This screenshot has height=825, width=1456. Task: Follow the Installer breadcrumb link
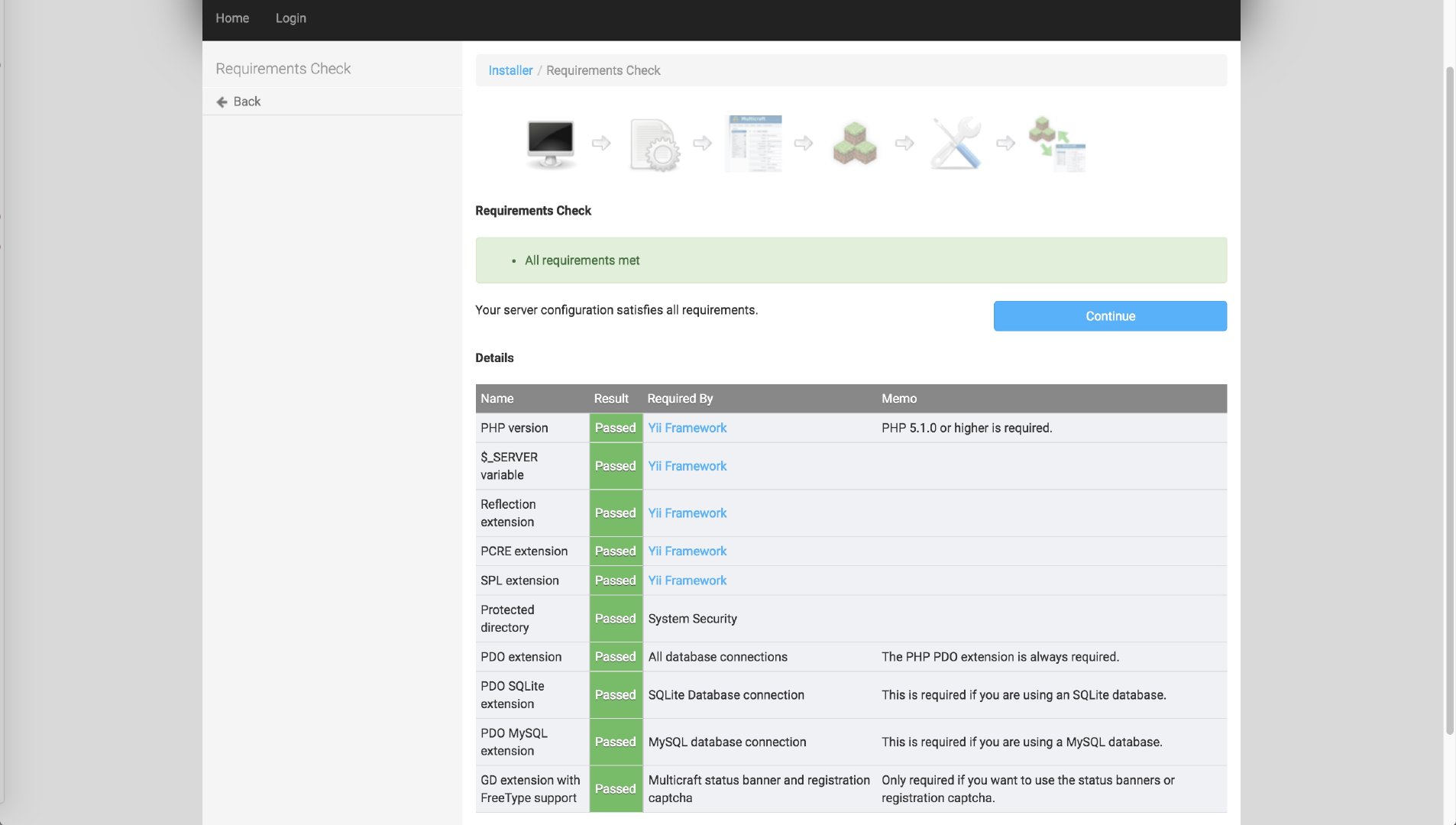point(510,70)
